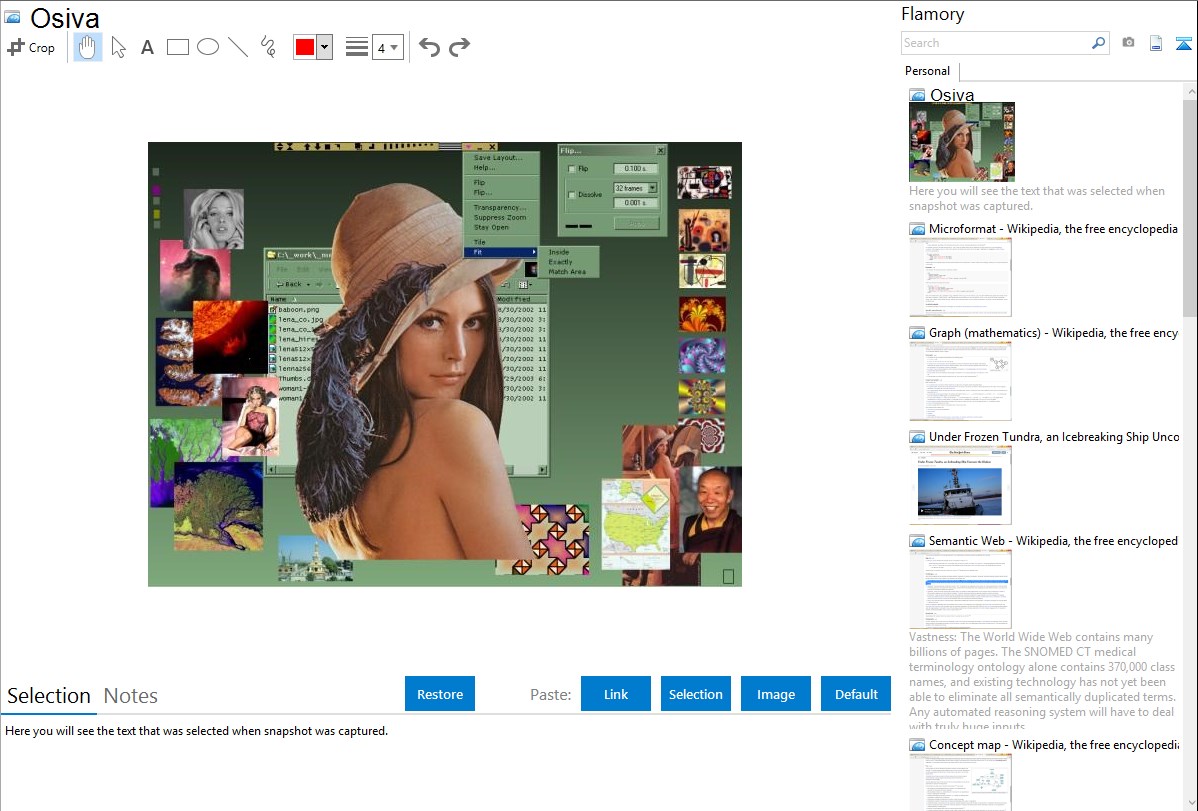Click the icon beside Microformat entry

(x=917, y=229)
